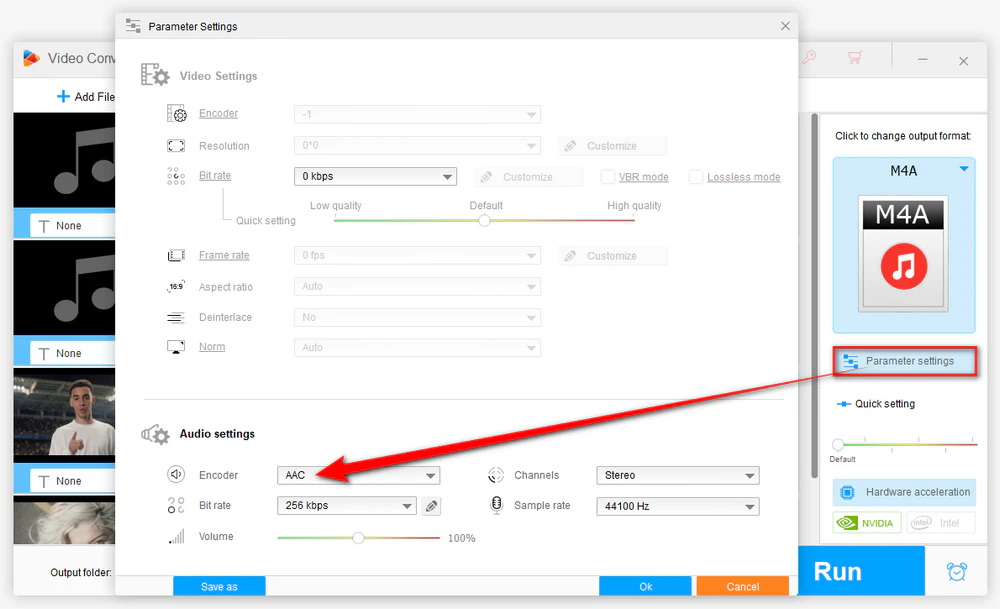Click the M4A format file icon
Viewport: 1000px width, 609px height.
pyautogui.click(x=903, y=254)
